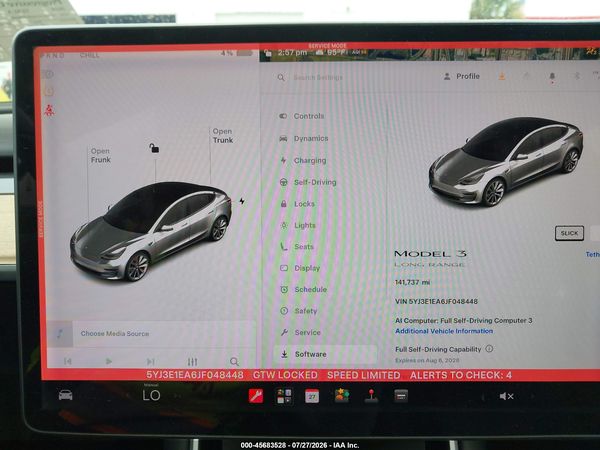The height and width of the screenshot is (450, 600).
Task: Tap the muted volume speaker icon
Action: (x=506, y=396)
